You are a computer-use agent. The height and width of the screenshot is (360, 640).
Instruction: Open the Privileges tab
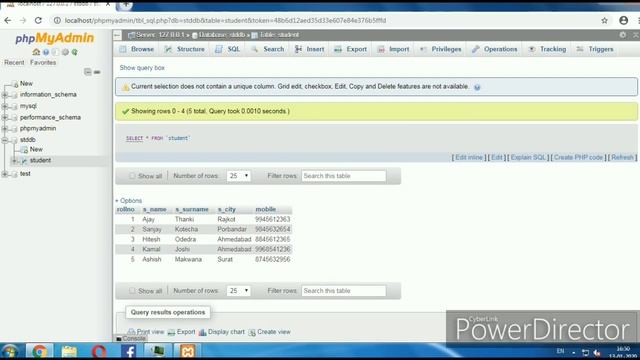tap(441, 49)
